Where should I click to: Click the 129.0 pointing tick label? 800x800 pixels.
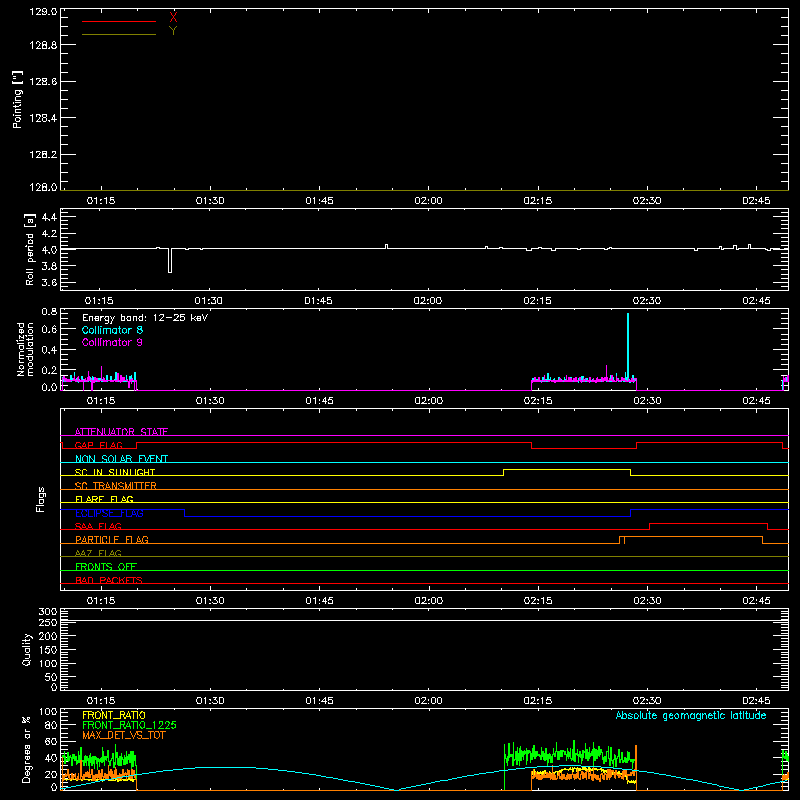click(43, 12)
